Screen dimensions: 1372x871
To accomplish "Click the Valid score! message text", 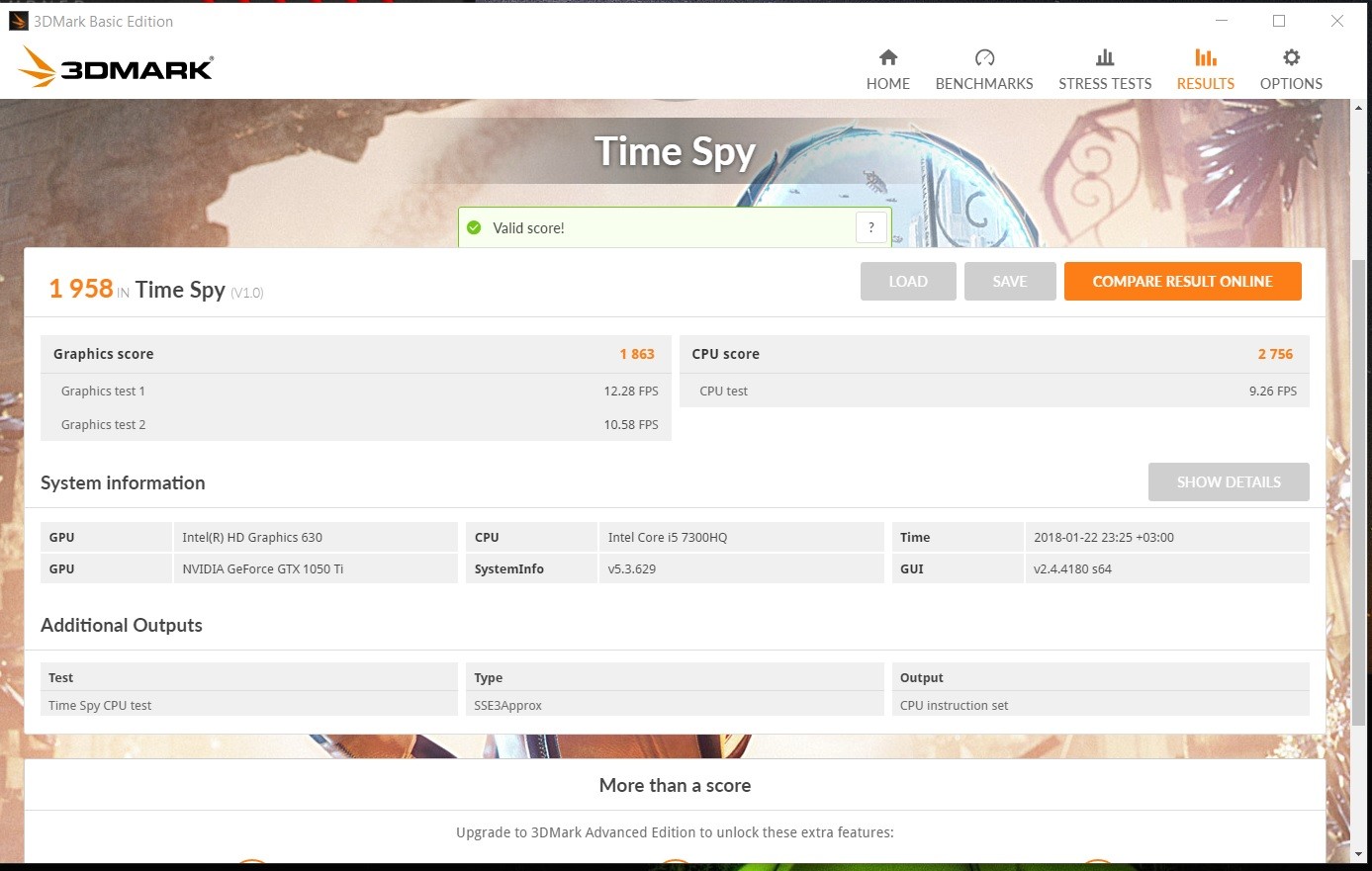I will 528,228.
